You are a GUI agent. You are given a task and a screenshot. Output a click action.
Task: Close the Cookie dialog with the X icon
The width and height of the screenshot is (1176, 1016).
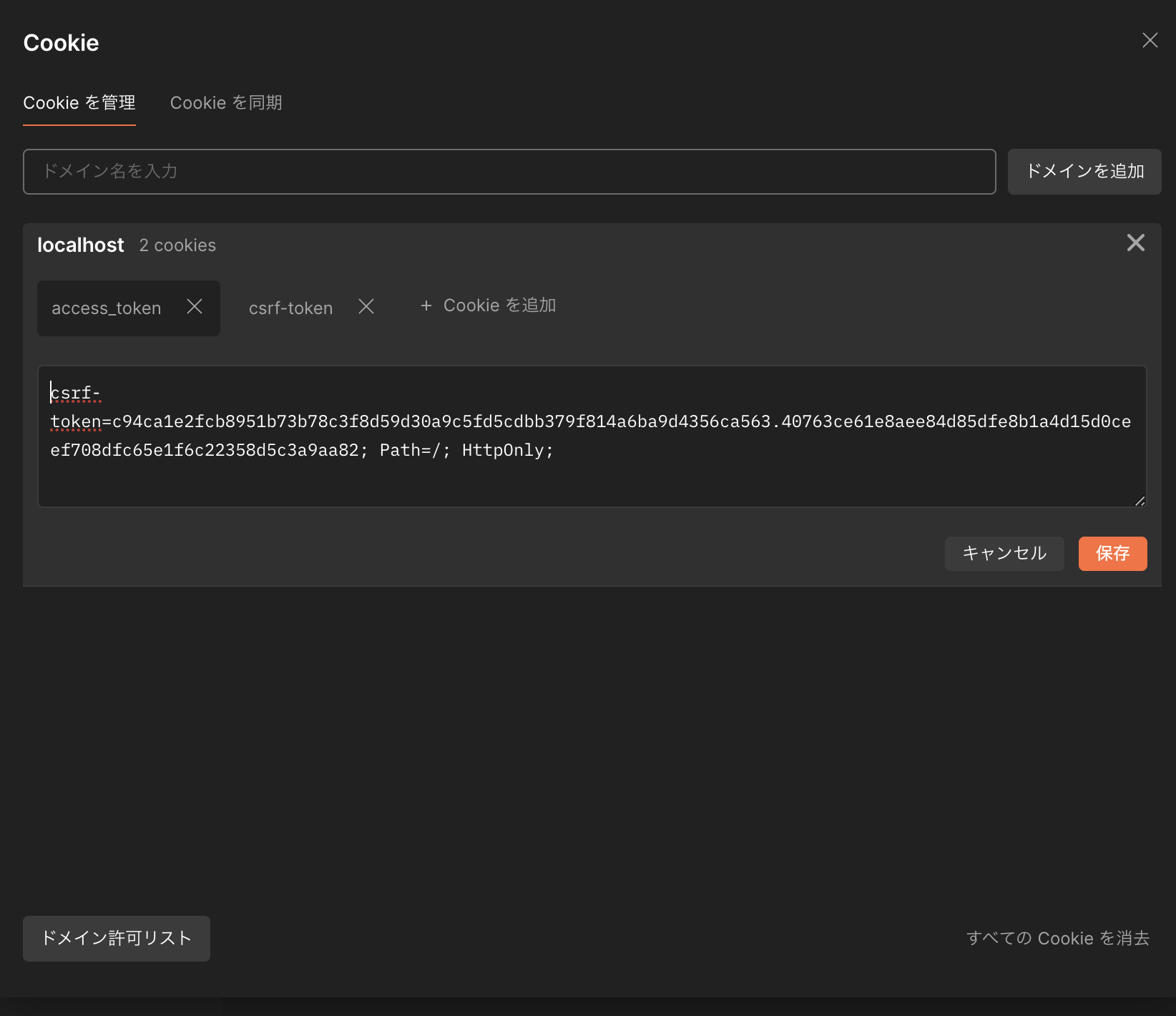pyautogui.click(x=1150, y=40)
